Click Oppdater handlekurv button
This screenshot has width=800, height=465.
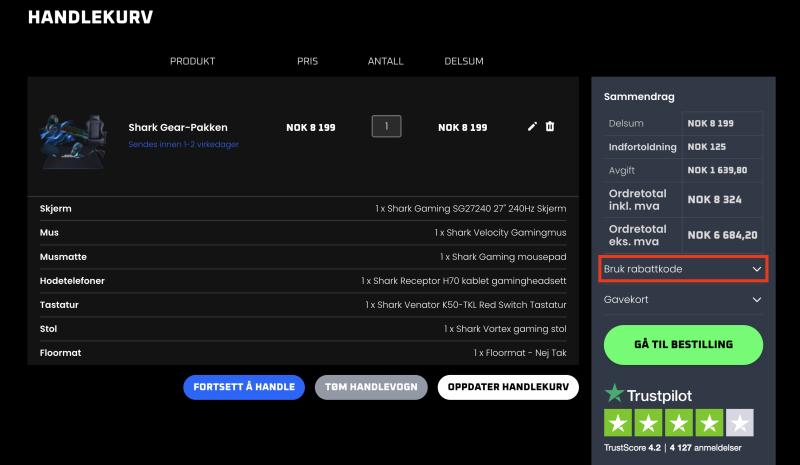pos(508,387)
